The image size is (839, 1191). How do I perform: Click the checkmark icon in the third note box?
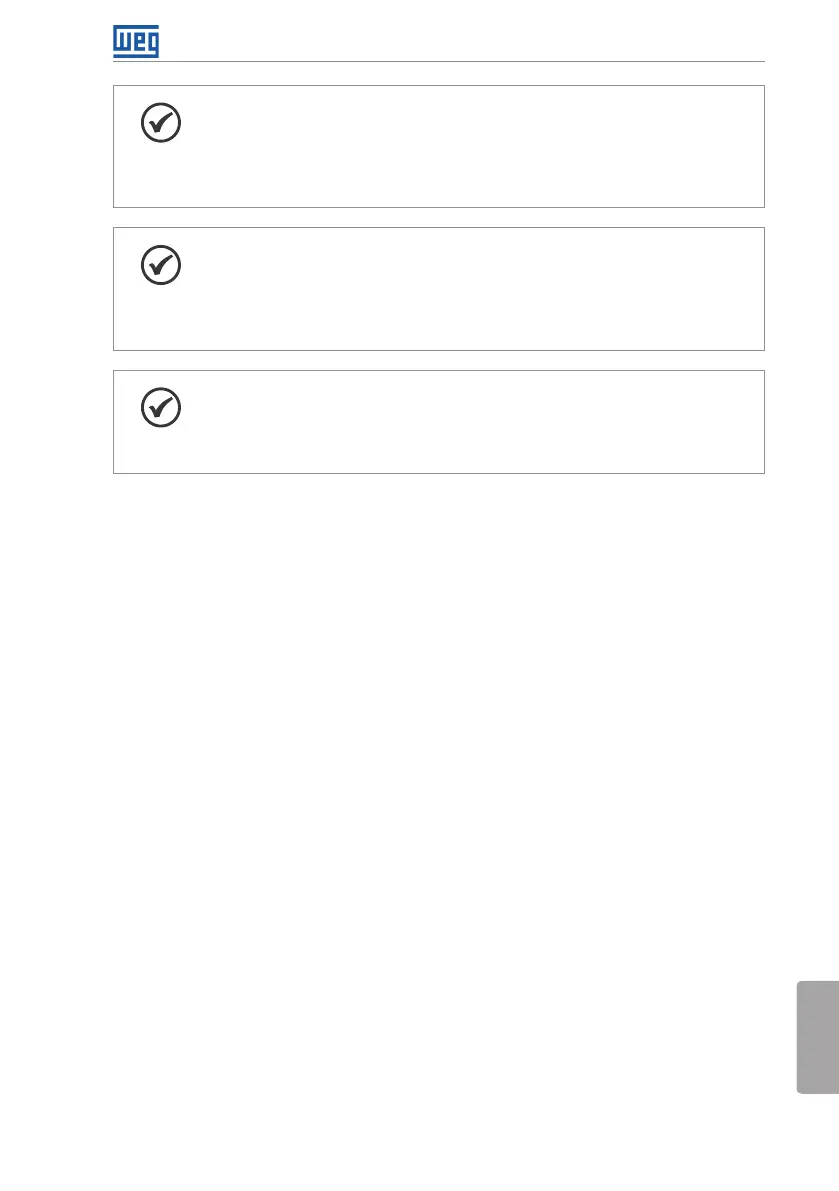[x=161, y=408]
